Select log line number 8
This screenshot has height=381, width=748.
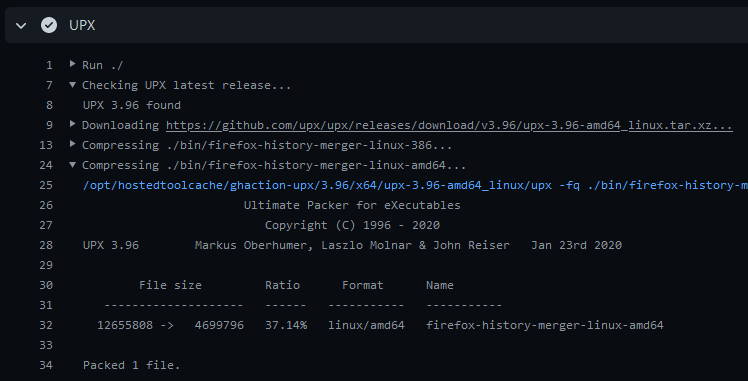pyautogui.click(x=49, y=105)
